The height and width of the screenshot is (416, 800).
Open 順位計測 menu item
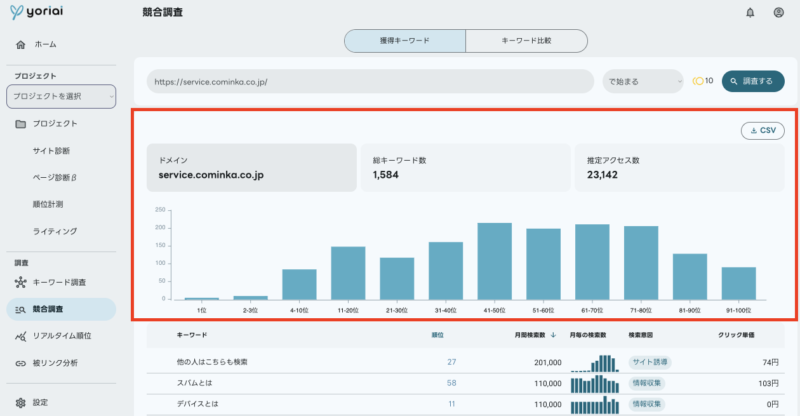[x=48, y=205]
